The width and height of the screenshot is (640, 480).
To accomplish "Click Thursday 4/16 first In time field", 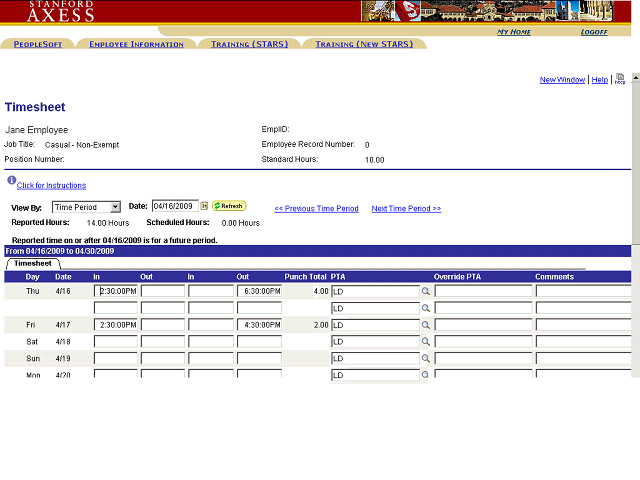I will (115, 292).
